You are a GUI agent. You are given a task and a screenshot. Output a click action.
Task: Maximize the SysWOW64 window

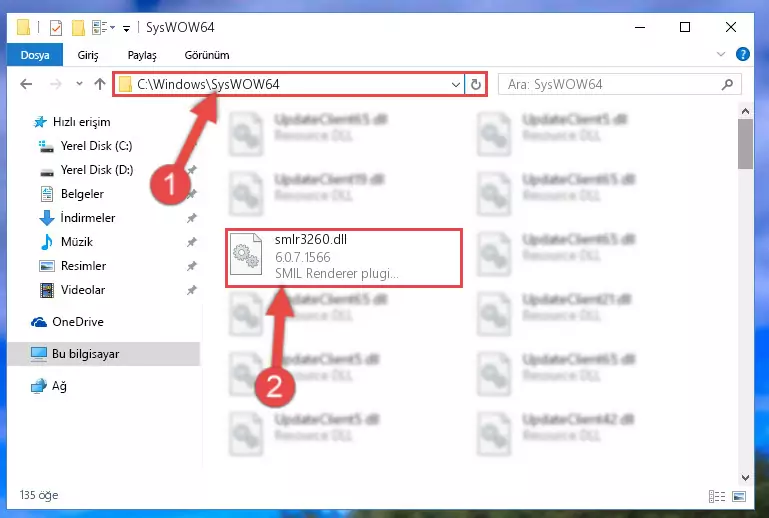pos(685,27)
